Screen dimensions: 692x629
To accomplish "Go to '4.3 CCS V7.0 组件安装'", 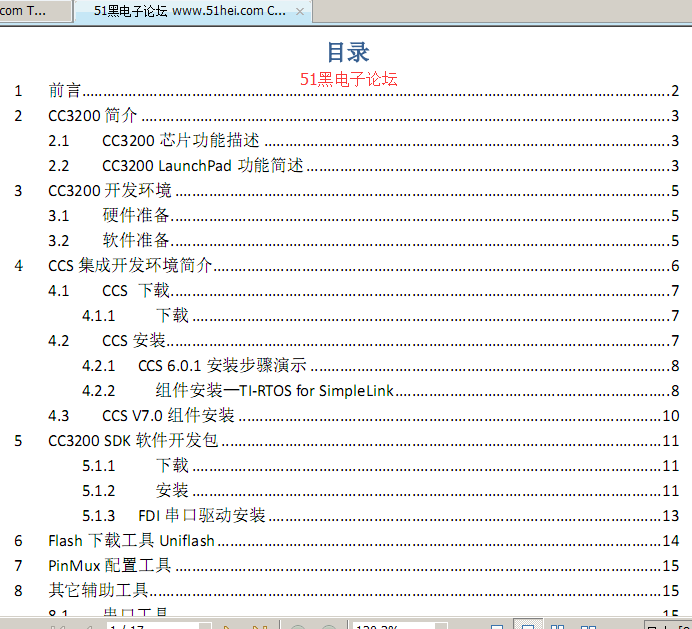I will [364, 416].
